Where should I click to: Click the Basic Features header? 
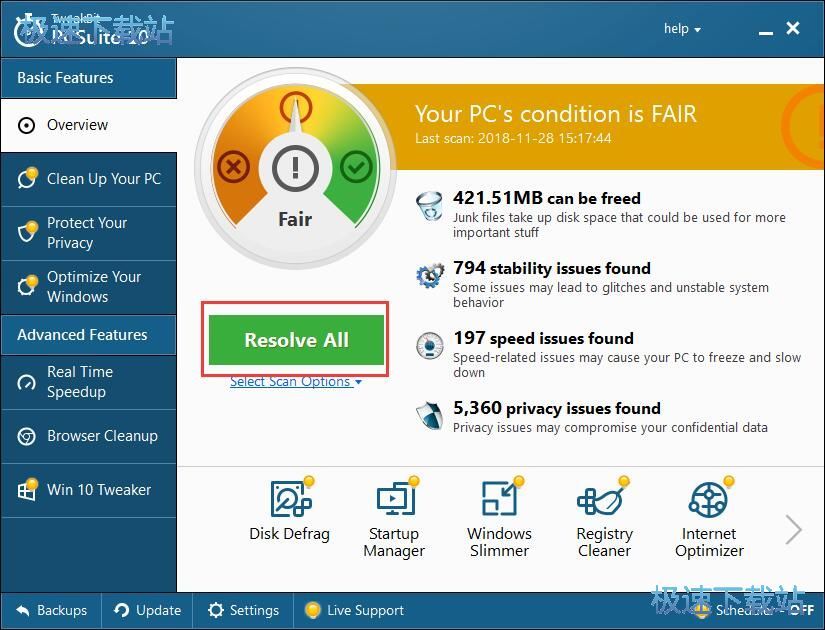pos(88,78)
